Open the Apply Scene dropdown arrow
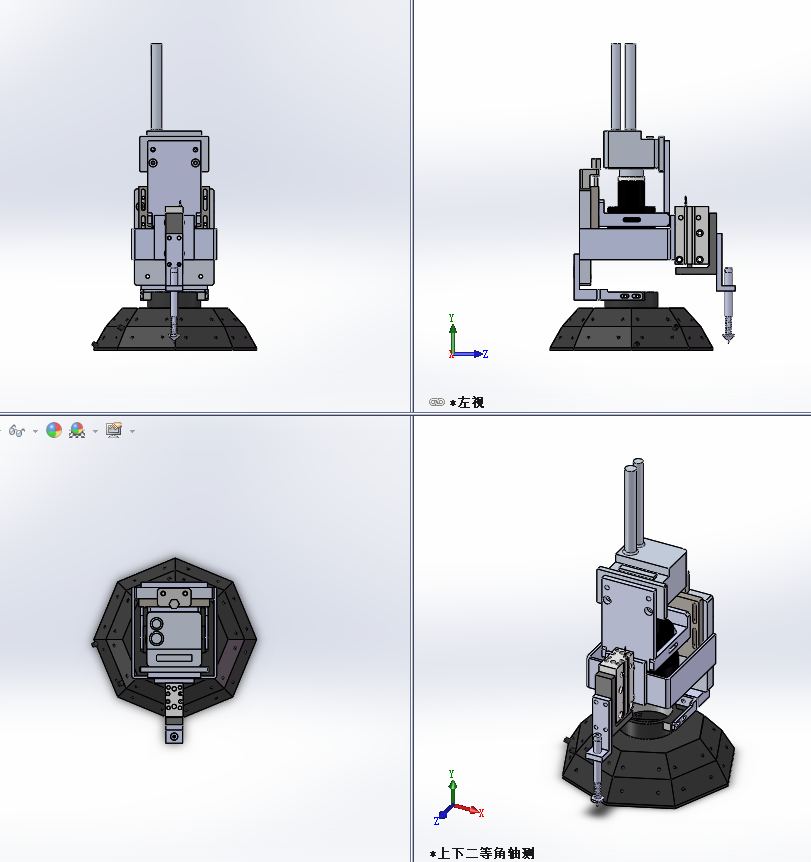The image size is (811, 862). click(x=95, y=432)
